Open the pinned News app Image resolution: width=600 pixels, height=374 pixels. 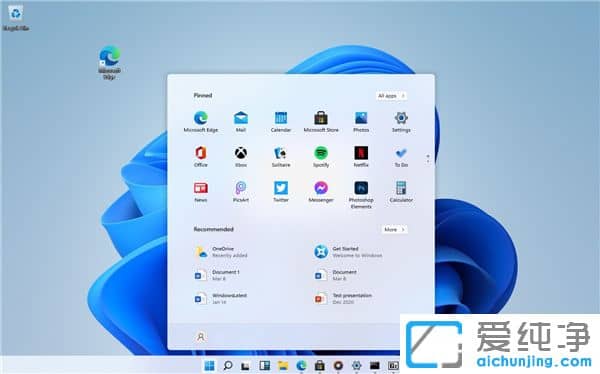click(x=201, y=191)
